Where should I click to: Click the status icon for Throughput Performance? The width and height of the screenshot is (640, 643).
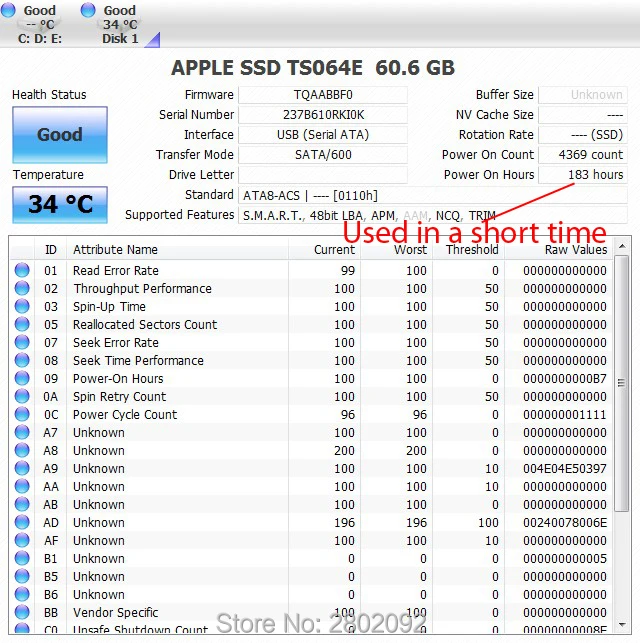tap(22, 288)
